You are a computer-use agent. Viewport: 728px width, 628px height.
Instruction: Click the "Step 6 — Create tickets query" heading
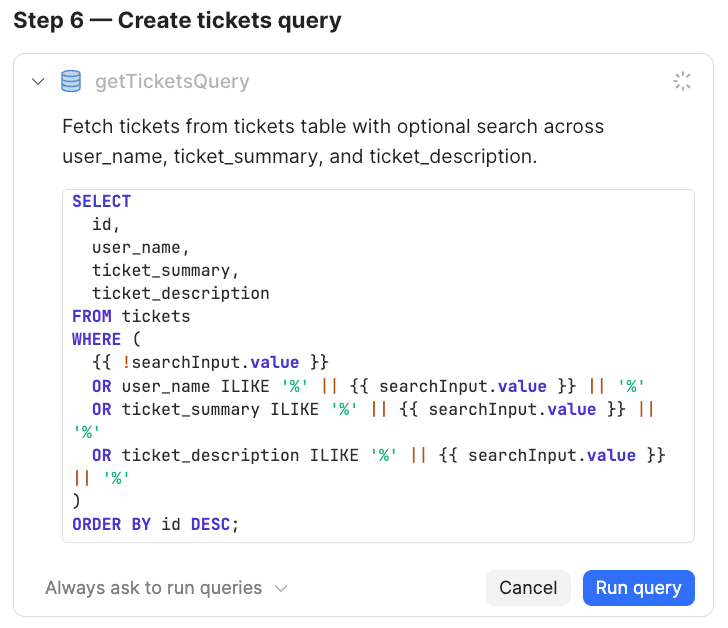[x=177, y=20]
